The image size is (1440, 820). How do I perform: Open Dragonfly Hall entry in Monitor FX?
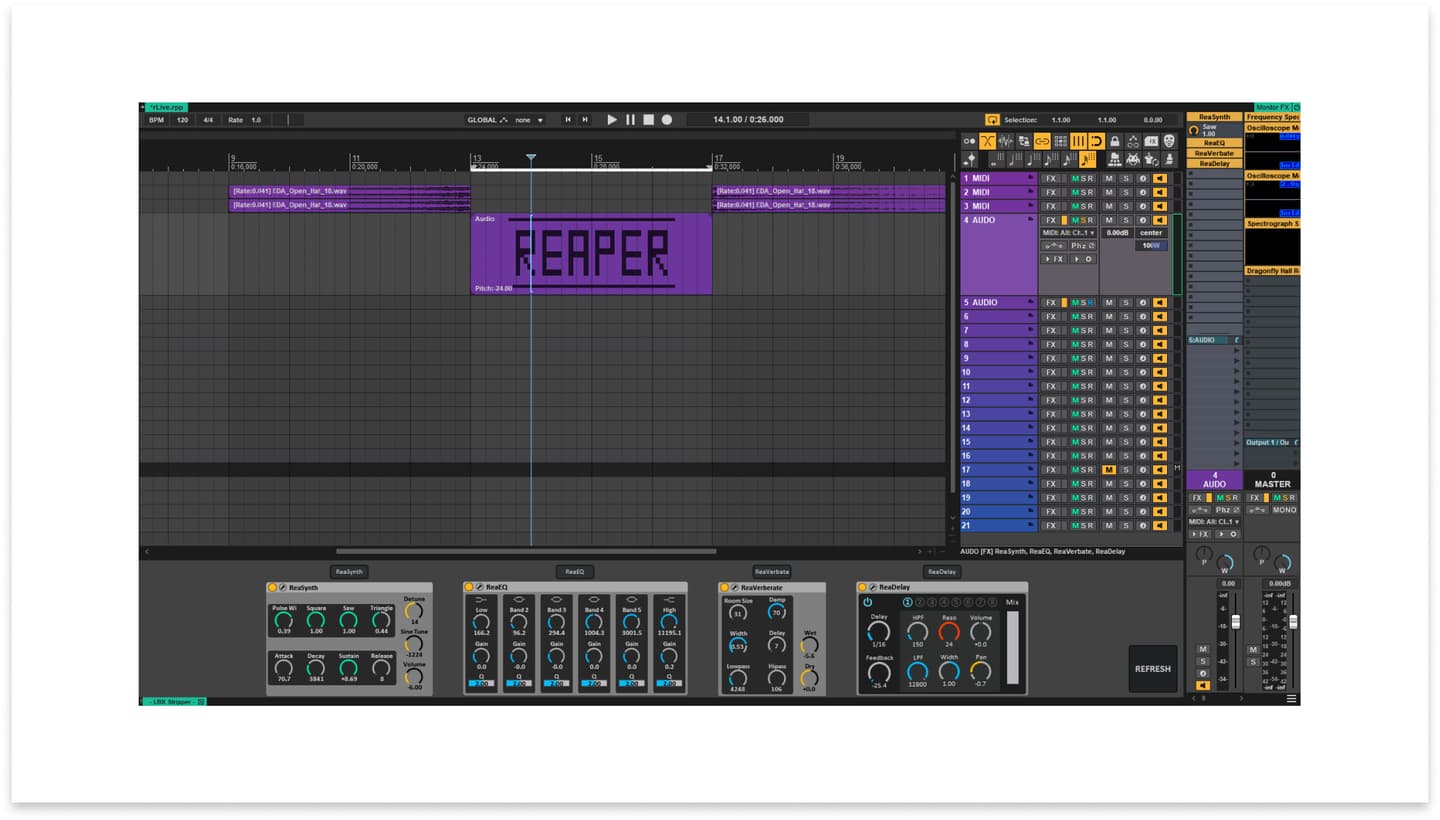click(1272, 271)
